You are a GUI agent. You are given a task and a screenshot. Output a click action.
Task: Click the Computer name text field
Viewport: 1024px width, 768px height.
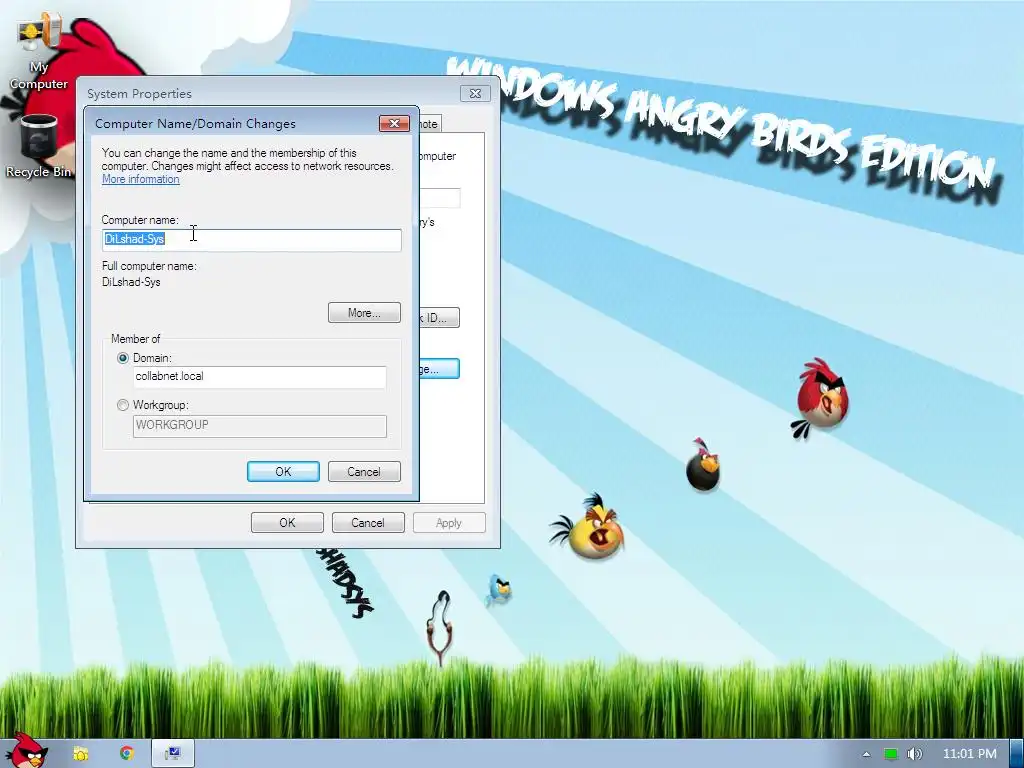click(251, 240)
